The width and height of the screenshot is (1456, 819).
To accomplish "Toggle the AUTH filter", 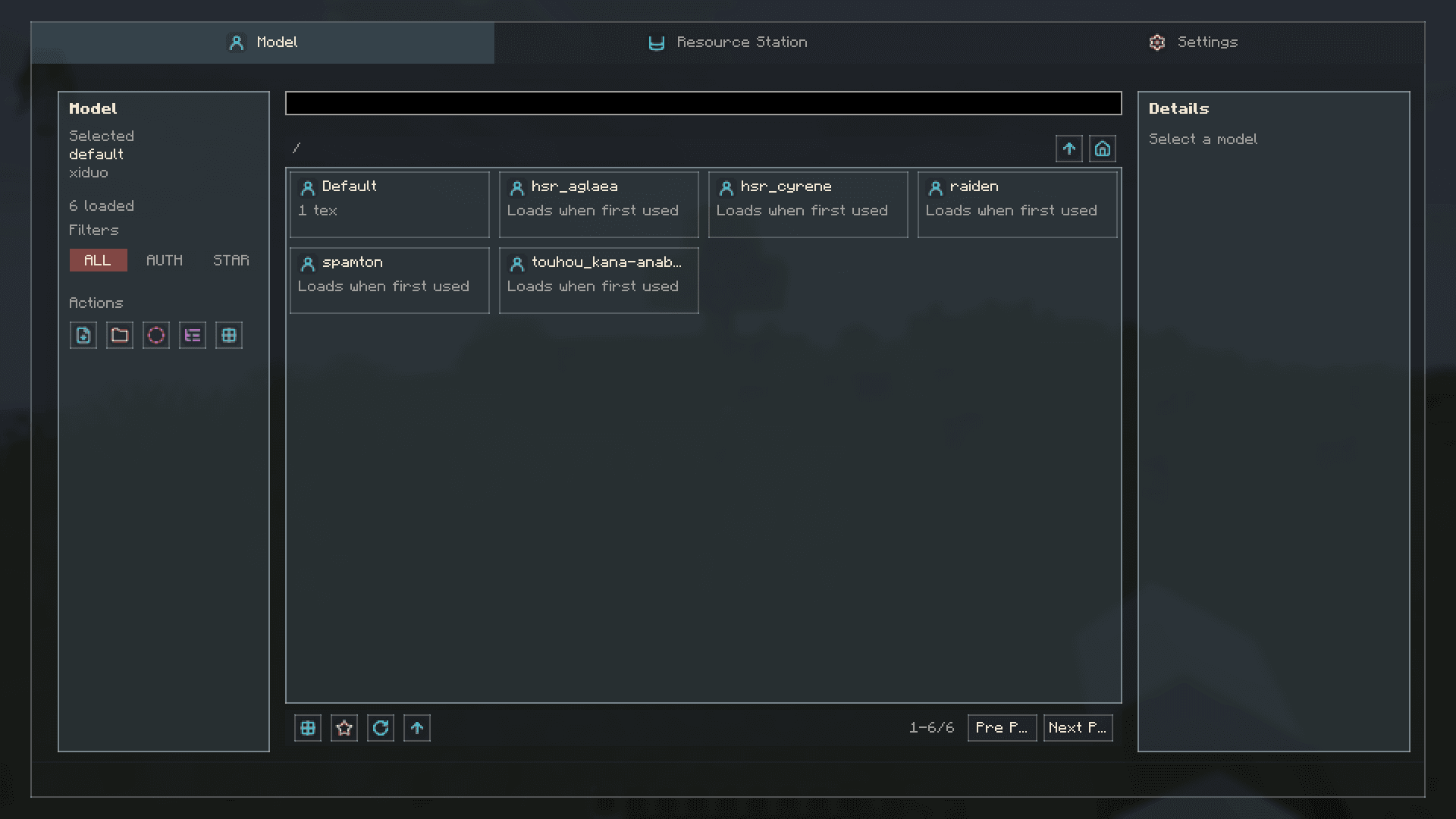I will (x=165, y=260).
